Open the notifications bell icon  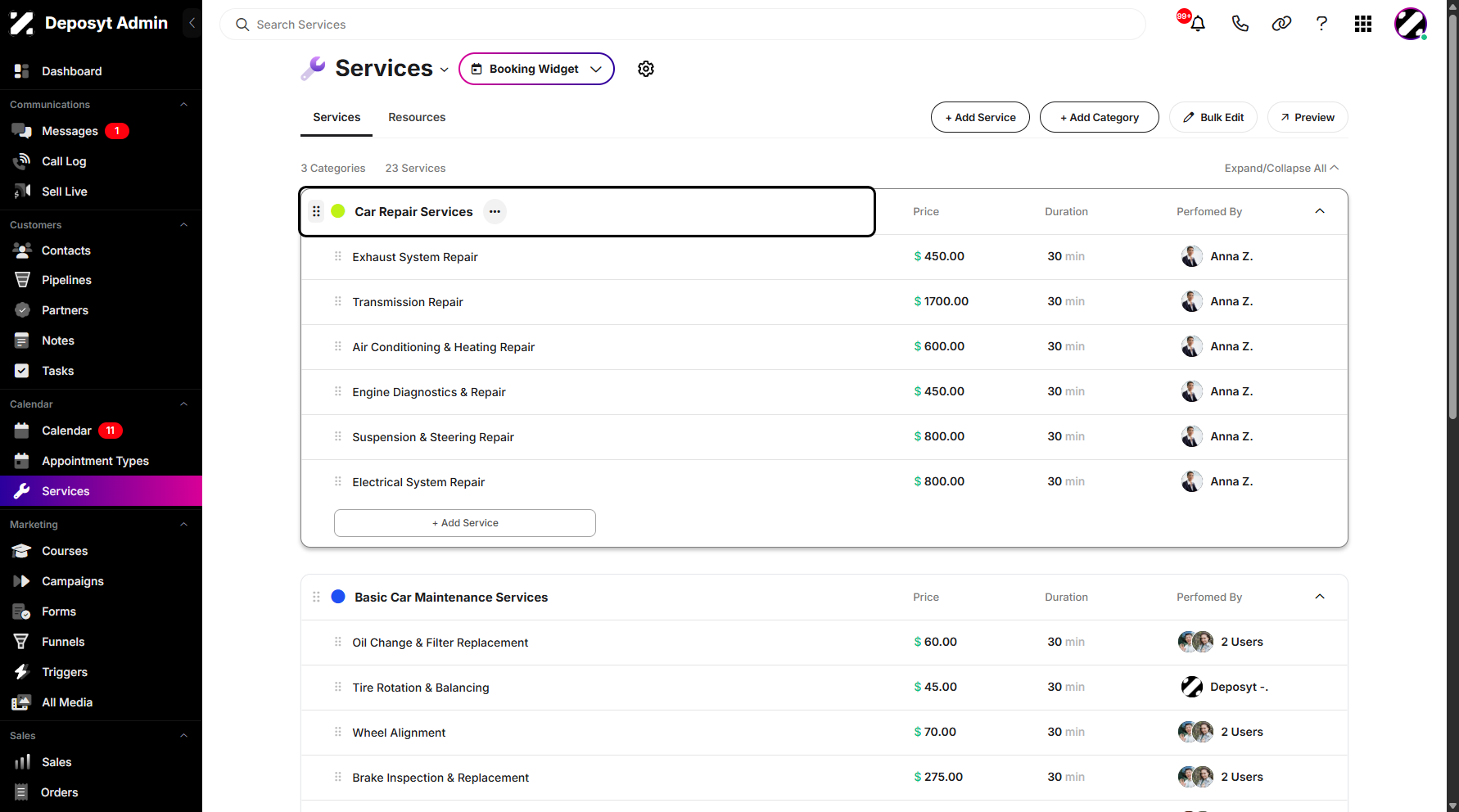1198,24
